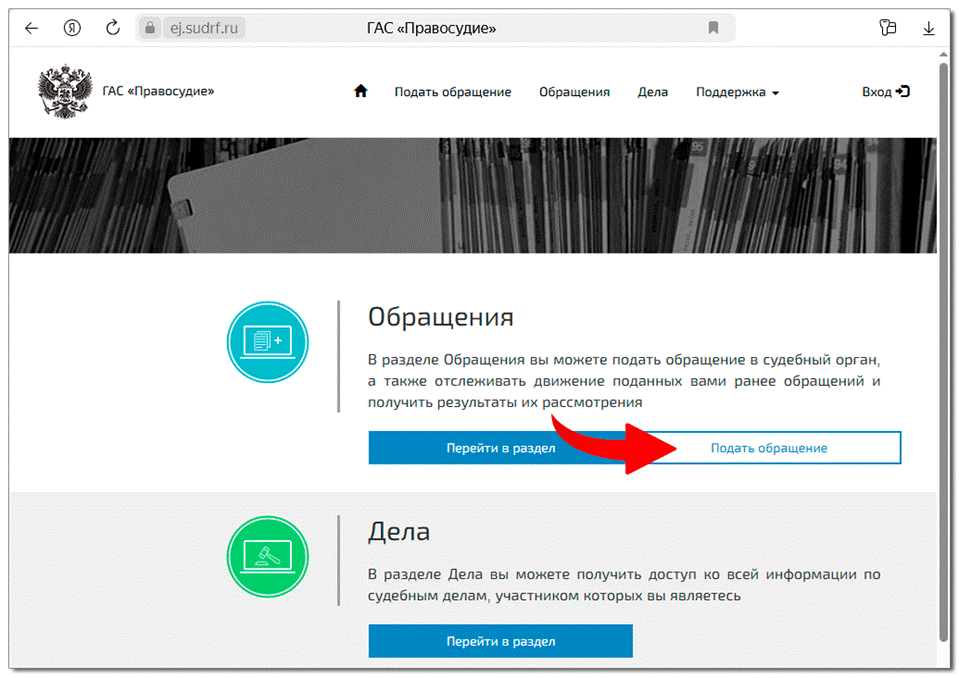Open Подать обращение in the top navigation
Screen dimensions: 959x678
(452, 92)
